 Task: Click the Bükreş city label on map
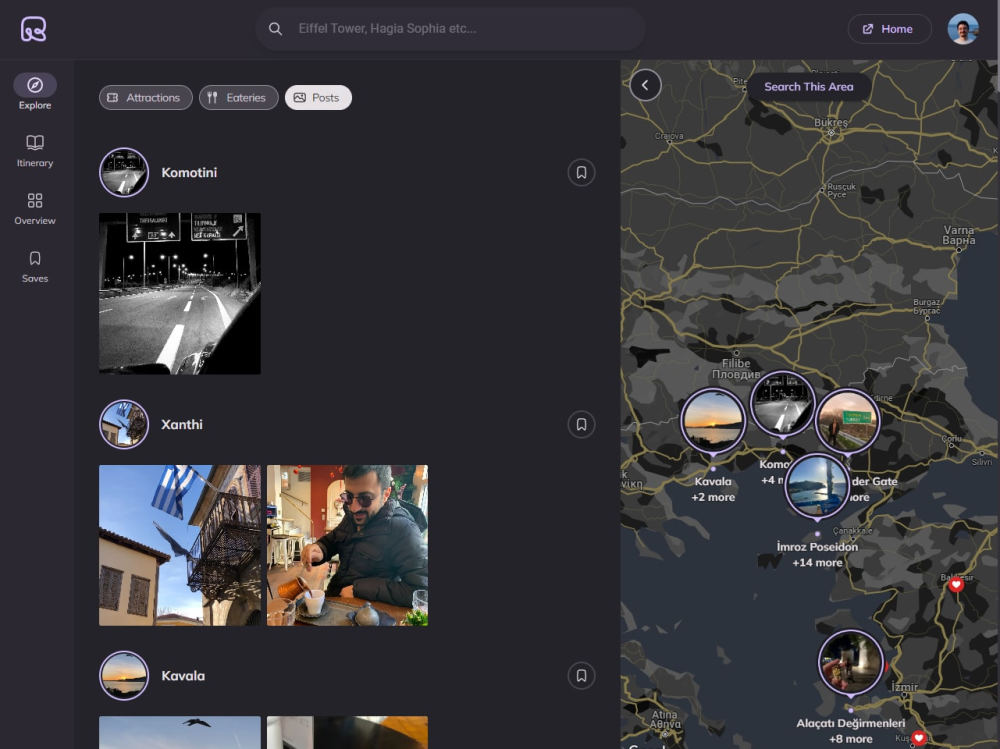(831, 122)
